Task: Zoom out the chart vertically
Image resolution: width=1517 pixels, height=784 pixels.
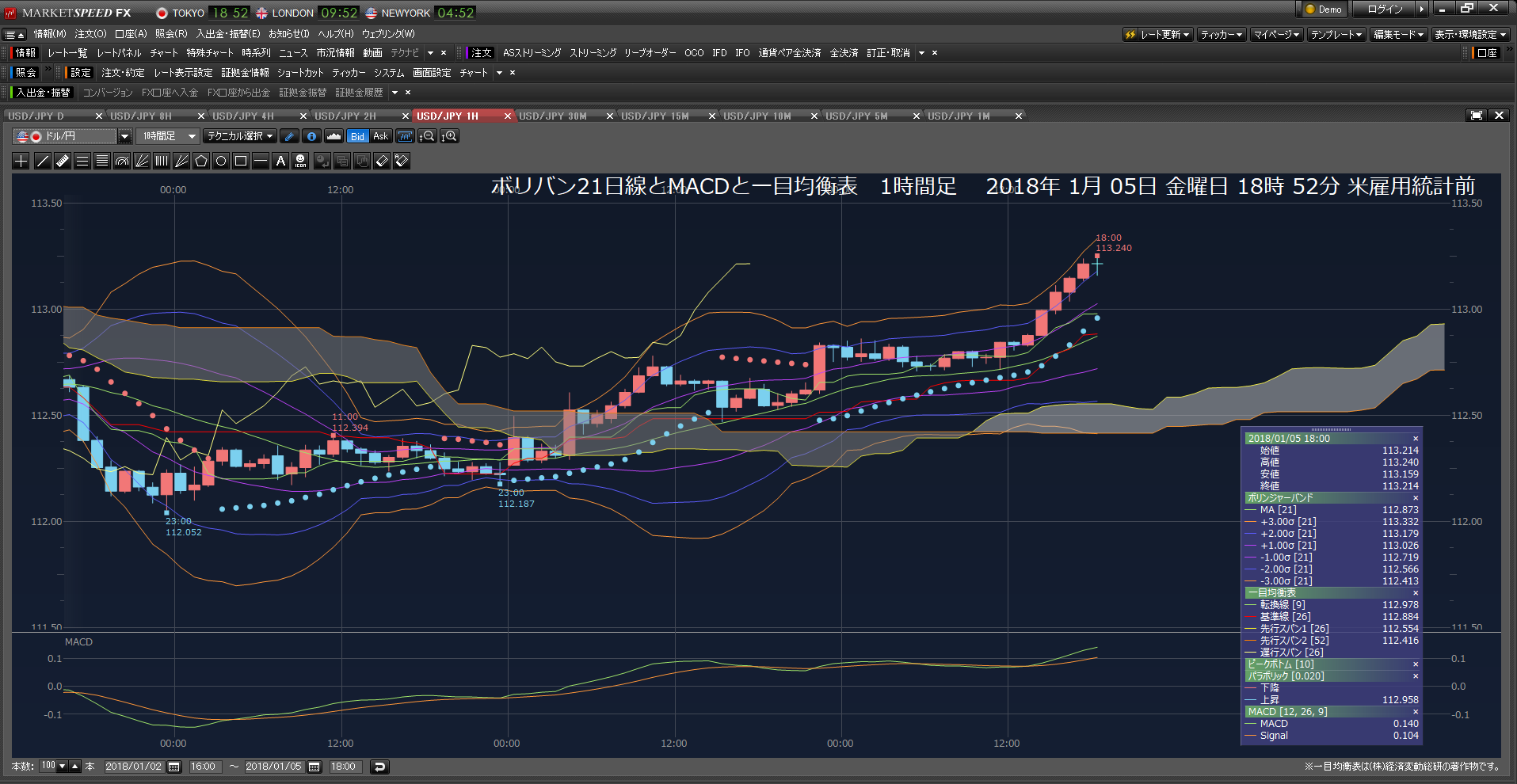Action: [427, 136]
